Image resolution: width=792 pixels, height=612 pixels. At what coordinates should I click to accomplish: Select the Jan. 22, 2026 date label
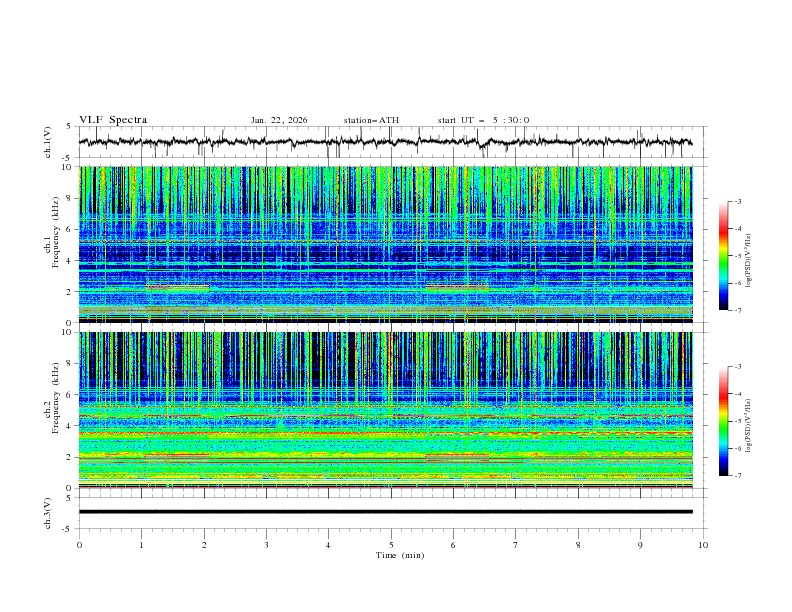point(279,120)
